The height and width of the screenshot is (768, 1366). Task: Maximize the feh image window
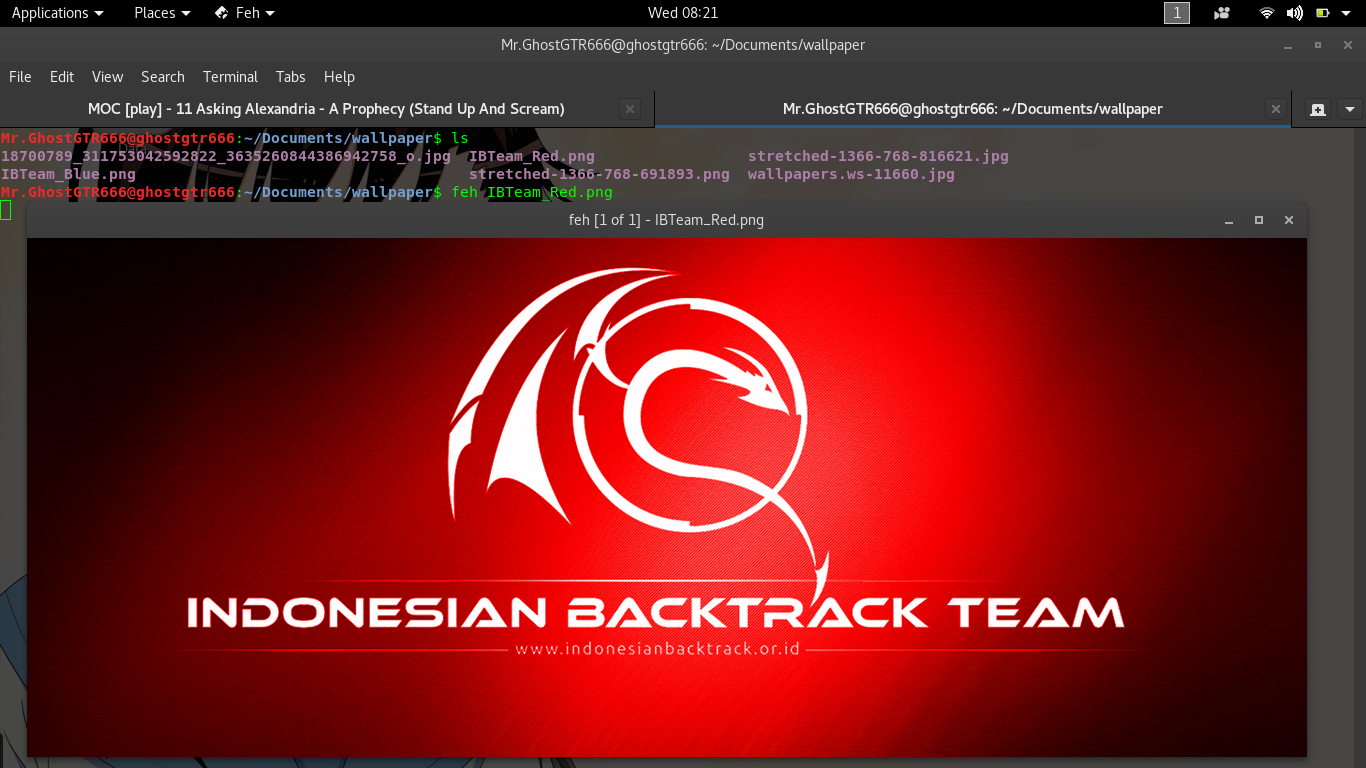pos(1259,220)
